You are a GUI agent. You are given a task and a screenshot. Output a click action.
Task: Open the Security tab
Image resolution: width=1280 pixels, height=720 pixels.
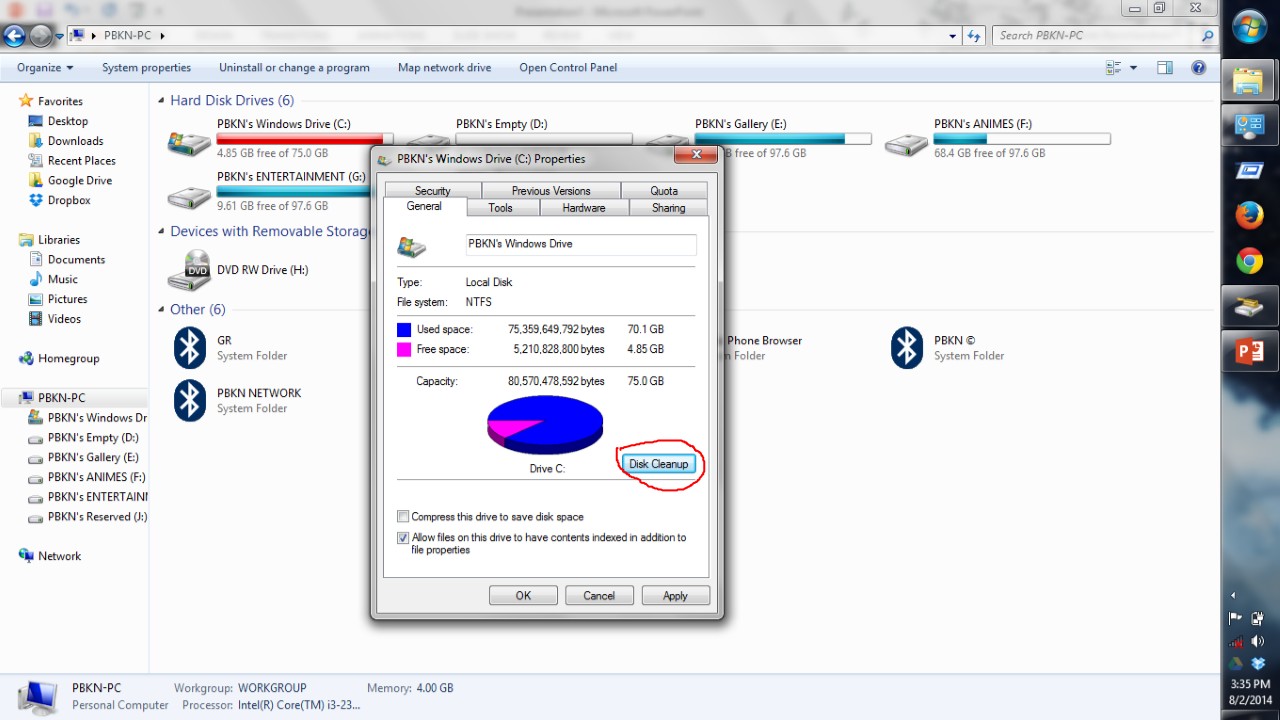(x=432, y=191)
